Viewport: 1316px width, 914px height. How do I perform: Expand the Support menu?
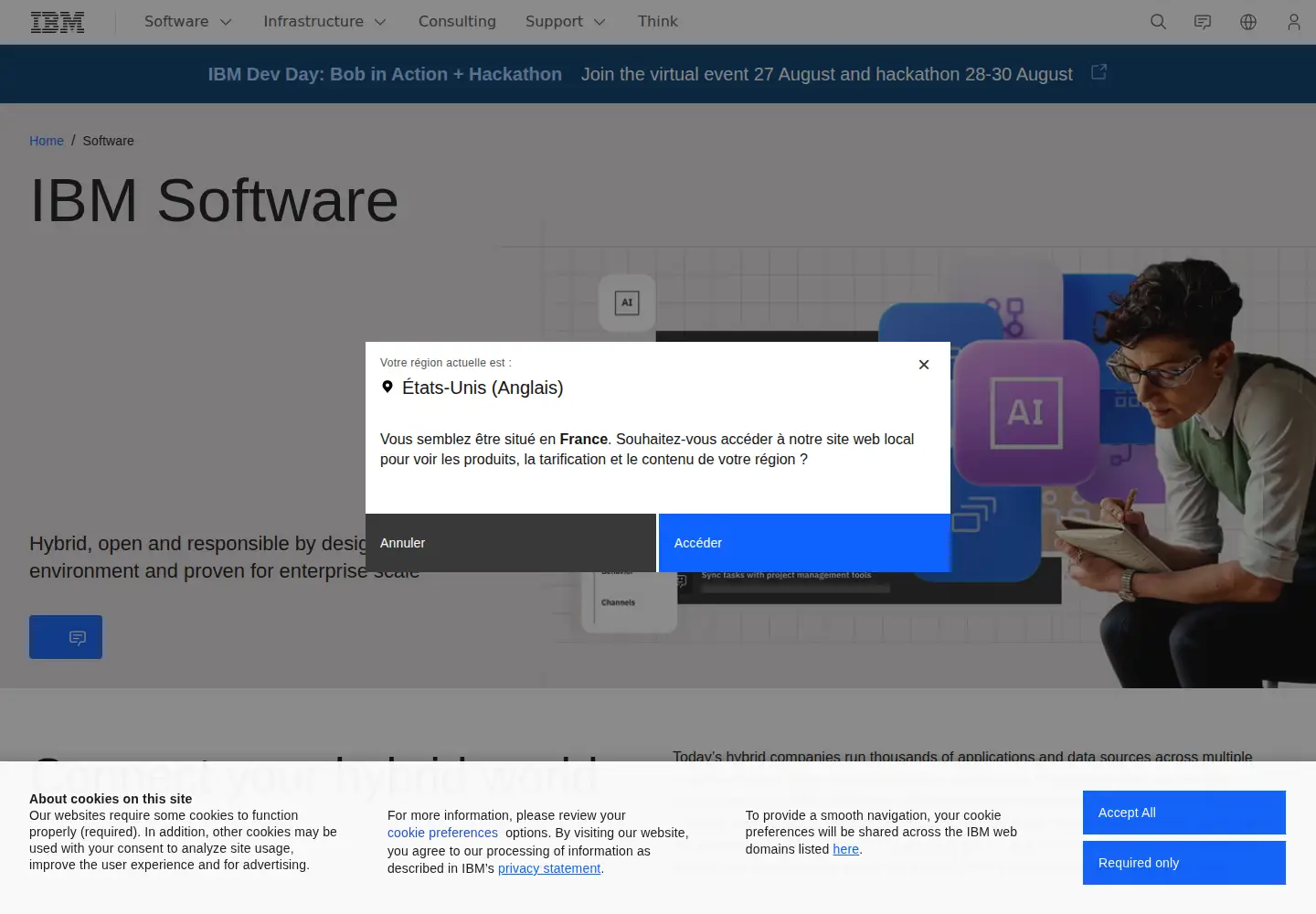pyautogui.click(x=565, y=22)
